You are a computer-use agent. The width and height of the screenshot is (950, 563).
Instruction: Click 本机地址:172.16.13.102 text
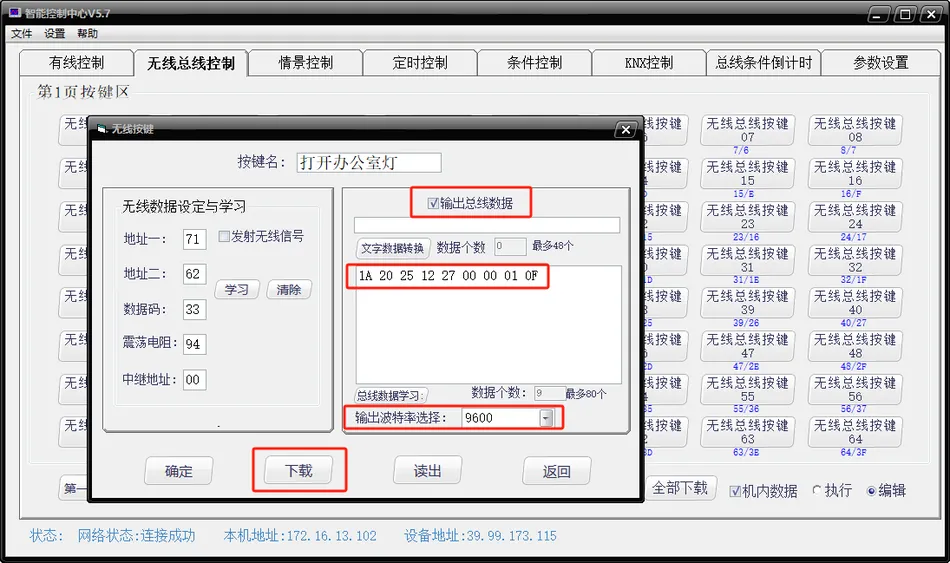click(x=300, y=536)
